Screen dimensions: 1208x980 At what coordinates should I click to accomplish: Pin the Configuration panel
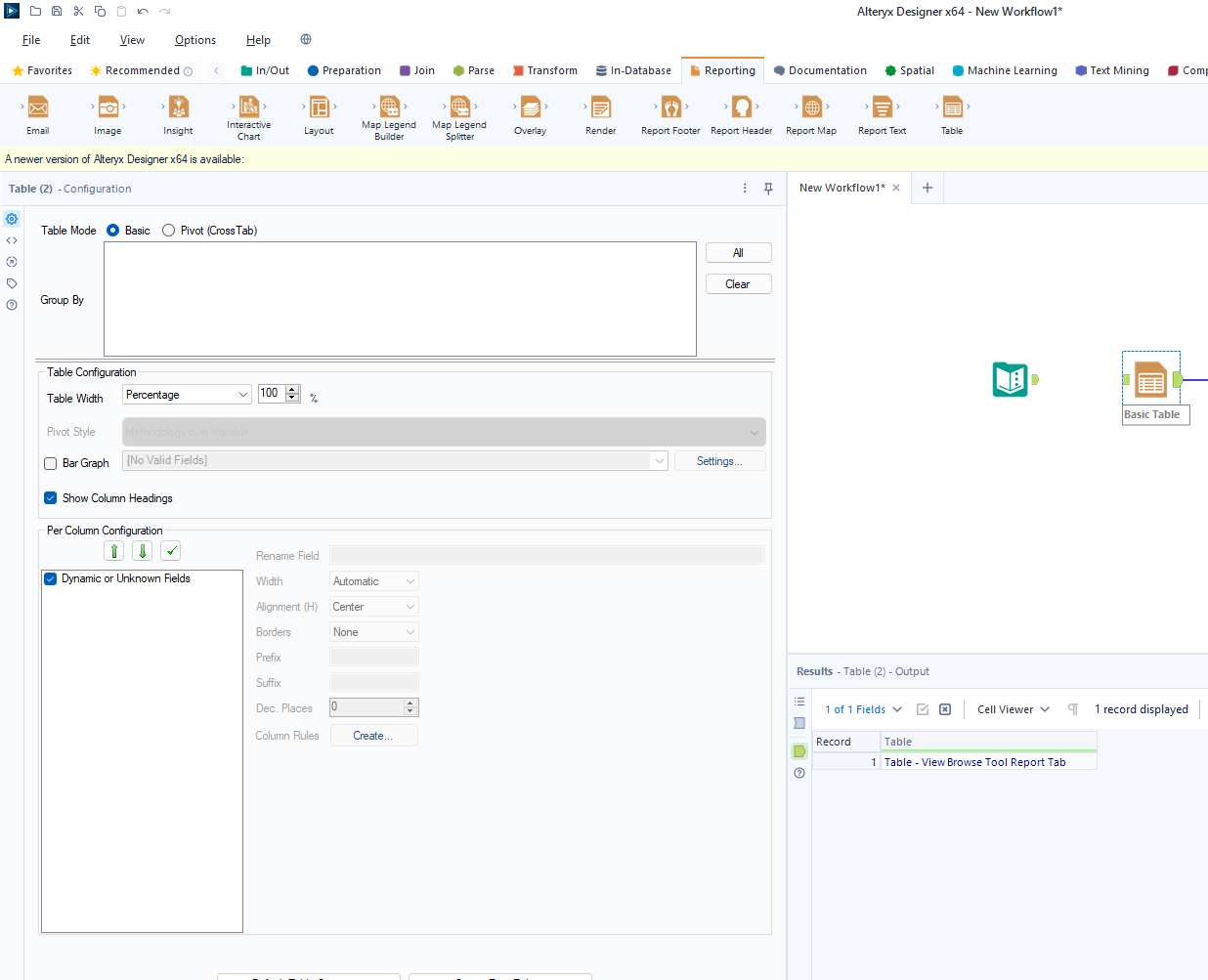(x=768, y=189)
